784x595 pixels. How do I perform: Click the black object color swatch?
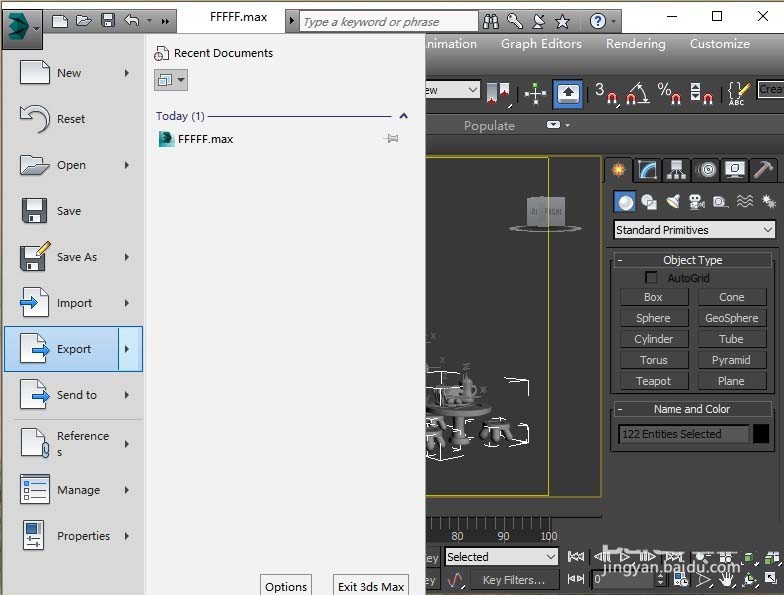click(x=760, y=434)
